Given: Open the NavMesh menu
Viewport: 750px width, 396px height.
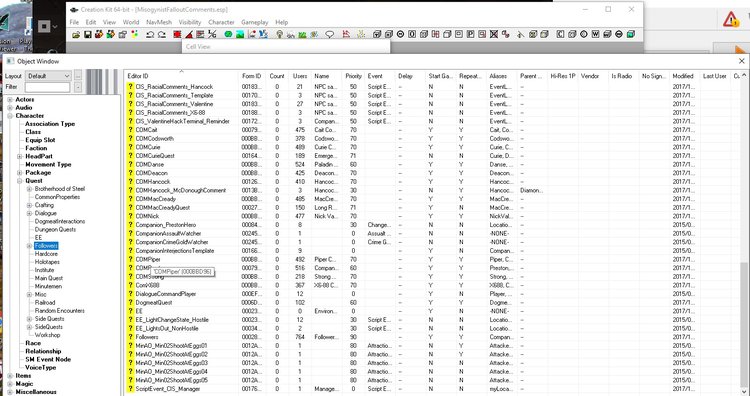Looking at the screenshot, I should 158,22.
